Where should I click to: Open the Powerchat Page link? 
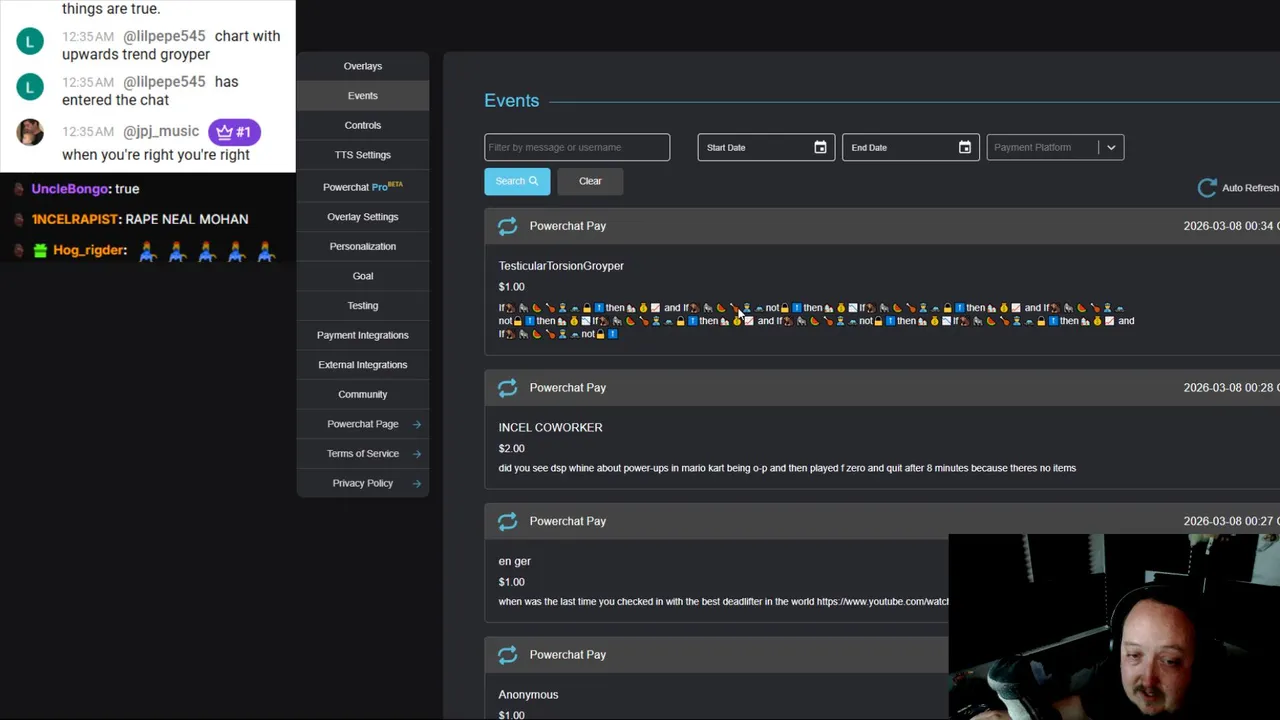coord(363,424)
